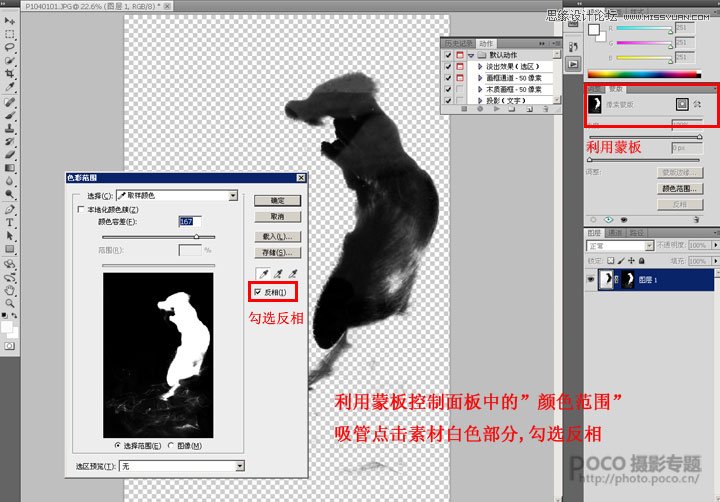
Task: Select the Zoom magnifier tool
Action: (10, 303)
